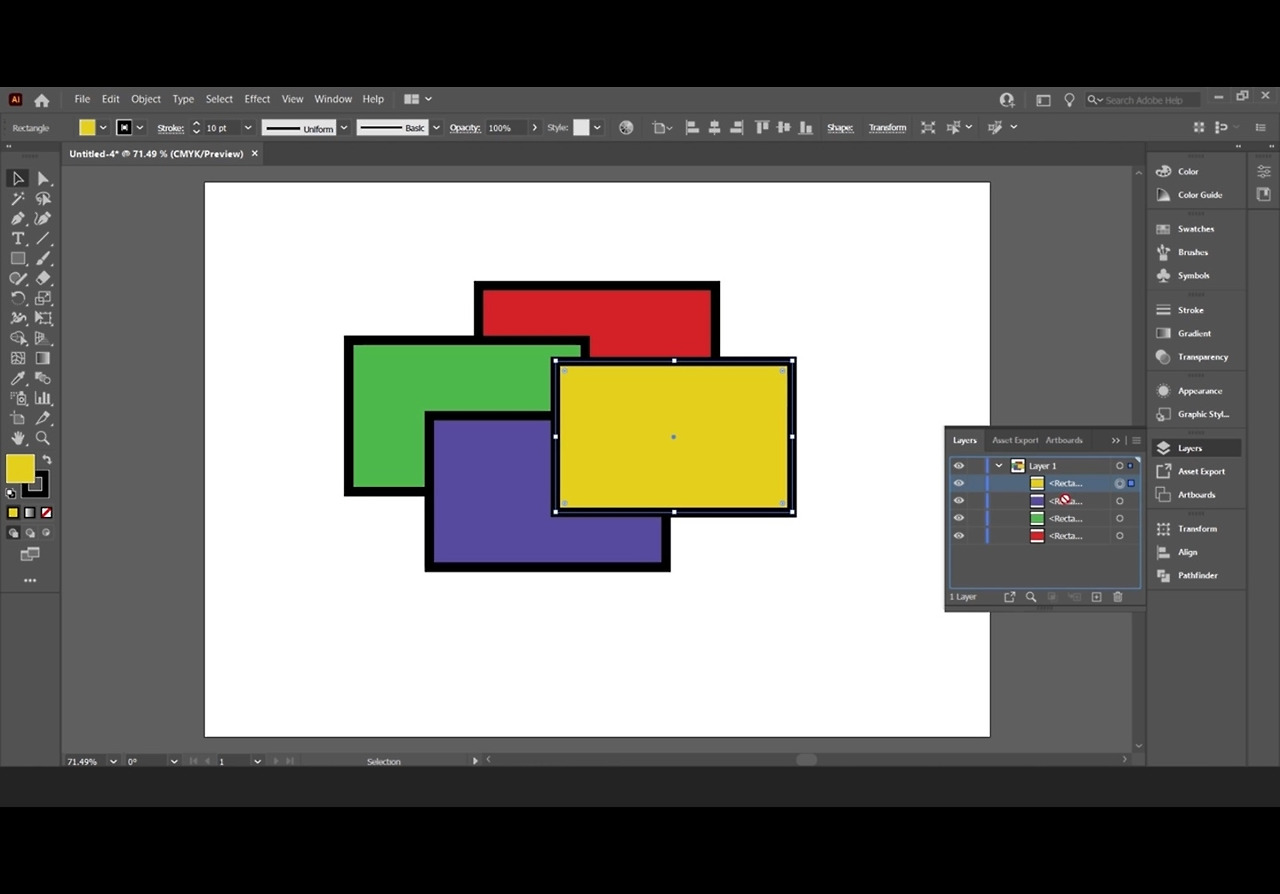Screen dimensions: 1280x894
Task: Open the Pathfinder panel
Action: point(1198,576)
